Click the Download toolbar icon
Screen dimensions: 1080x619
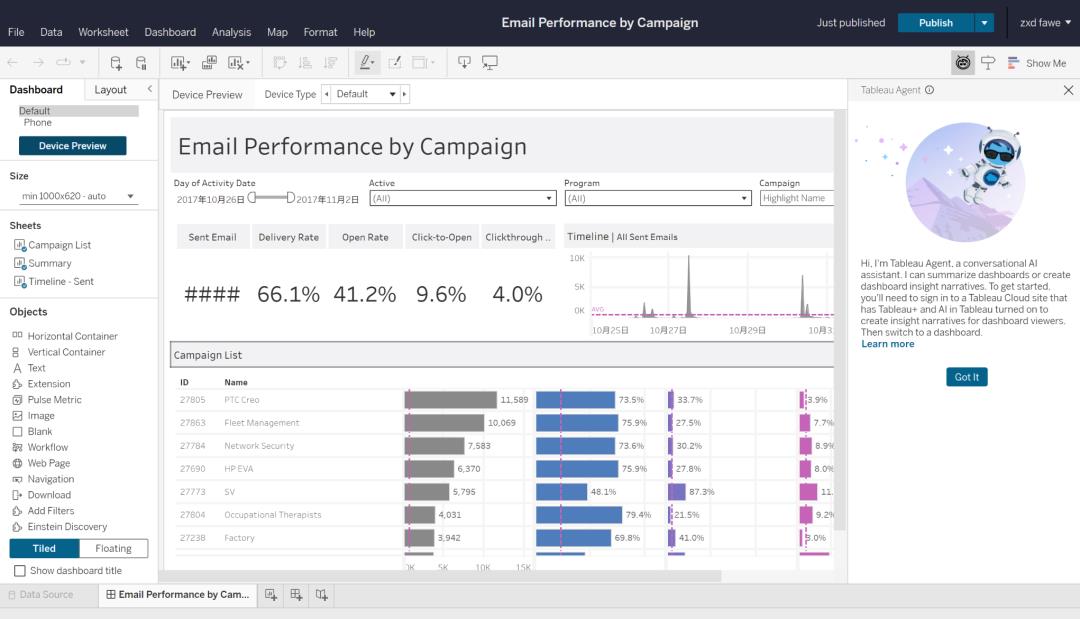(464, 63)
